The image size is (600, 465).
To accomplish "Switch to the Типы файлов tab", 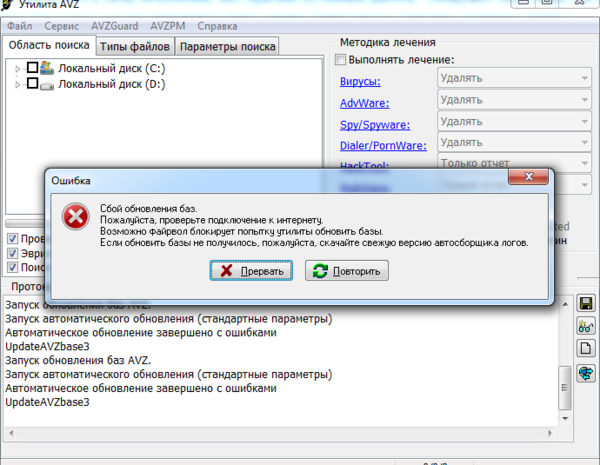I will point(135,47).
